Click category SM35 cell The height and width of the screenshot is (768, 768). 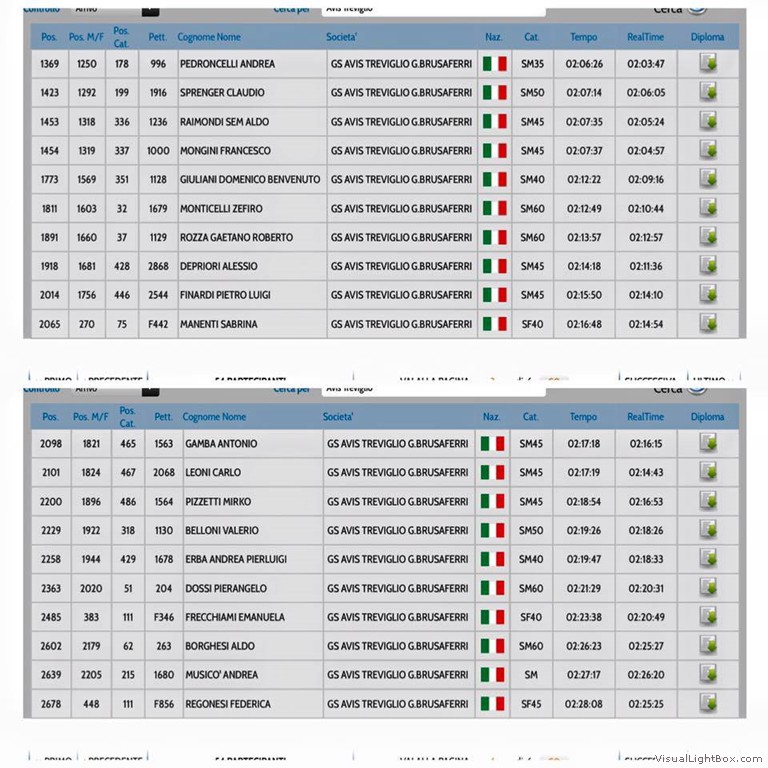point(532,64)
